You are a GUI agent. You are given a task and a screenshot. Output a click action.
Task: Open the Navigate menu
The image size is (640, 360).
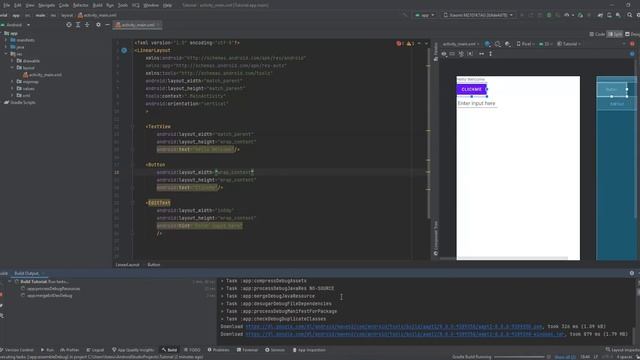(x=47, y=5)
